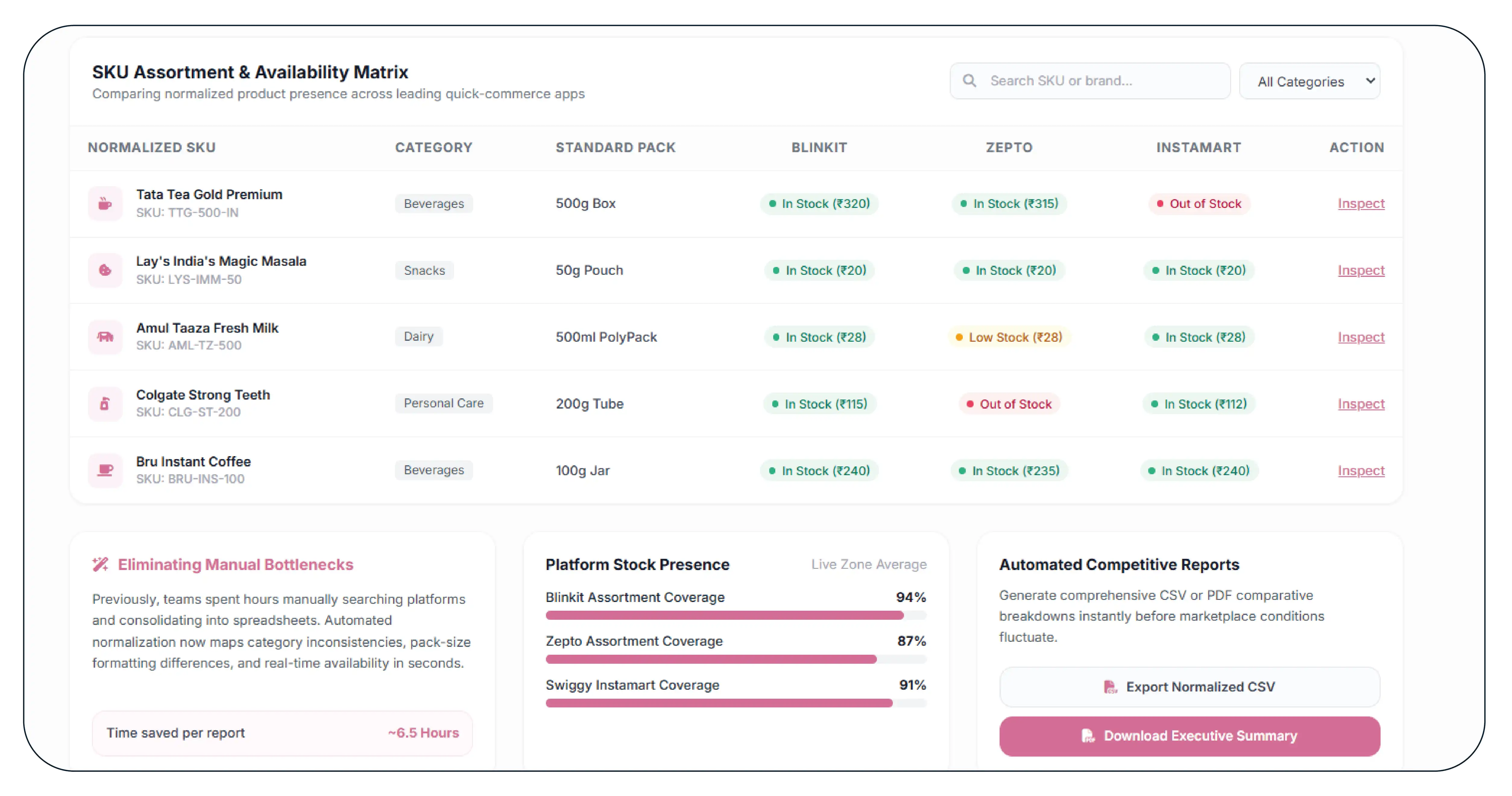Click Lay's Instamart In Stock (₹20) badge
Viewport: 1512px width, 796px height.
coord(1199,271)
